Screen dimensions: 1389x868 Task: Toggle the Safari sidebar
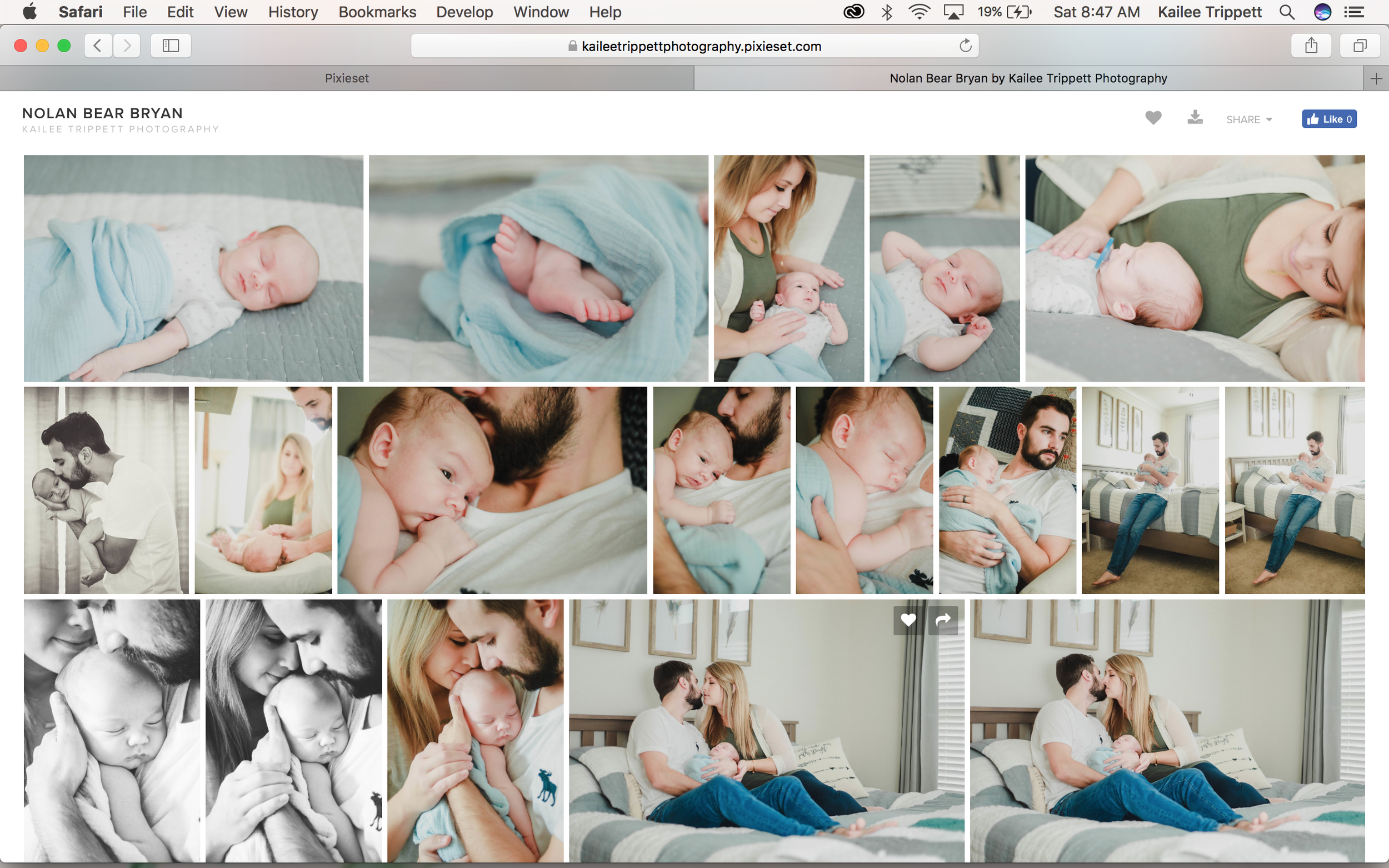tap(171, 46)
